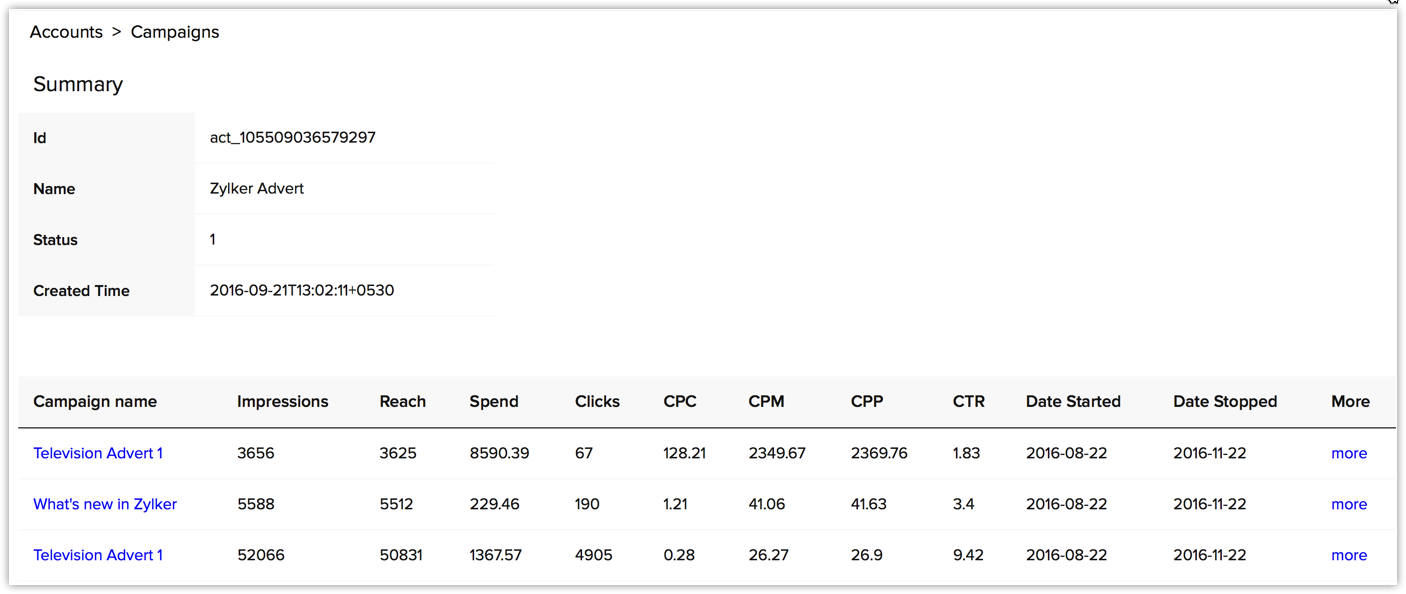Click the Date Started column header
Image resolution: width=1406 pixels, height=594 pixels.
click(x=1073, y=401)
